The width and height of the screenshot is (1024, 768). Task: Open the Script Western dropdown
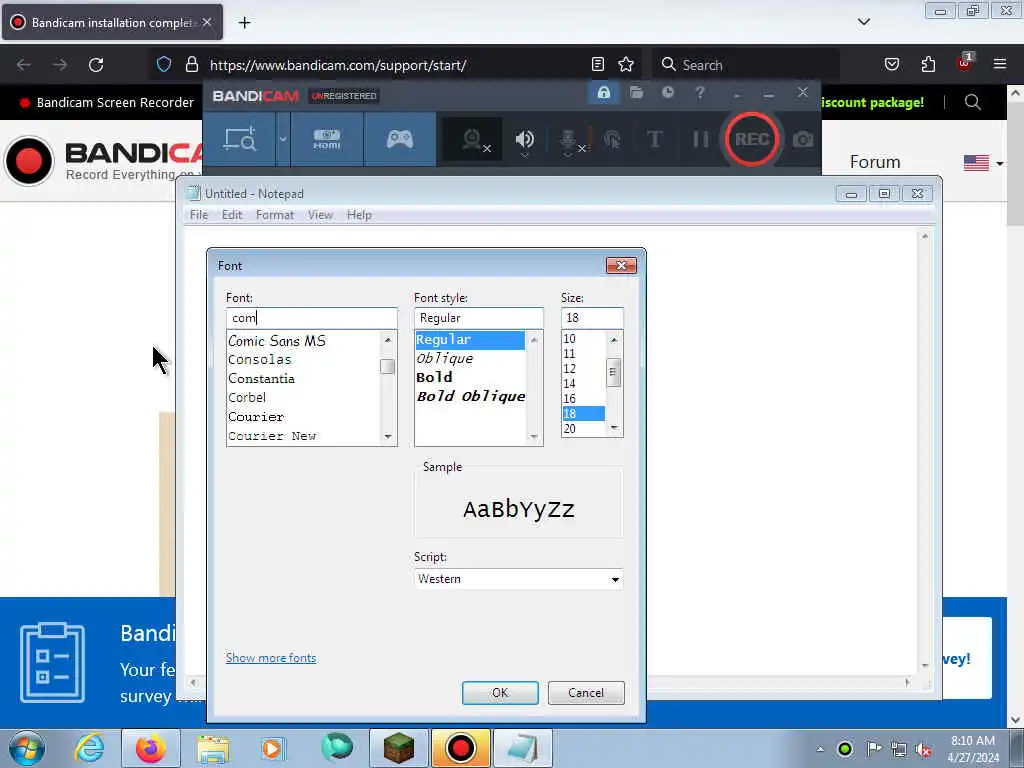point(519,579)
